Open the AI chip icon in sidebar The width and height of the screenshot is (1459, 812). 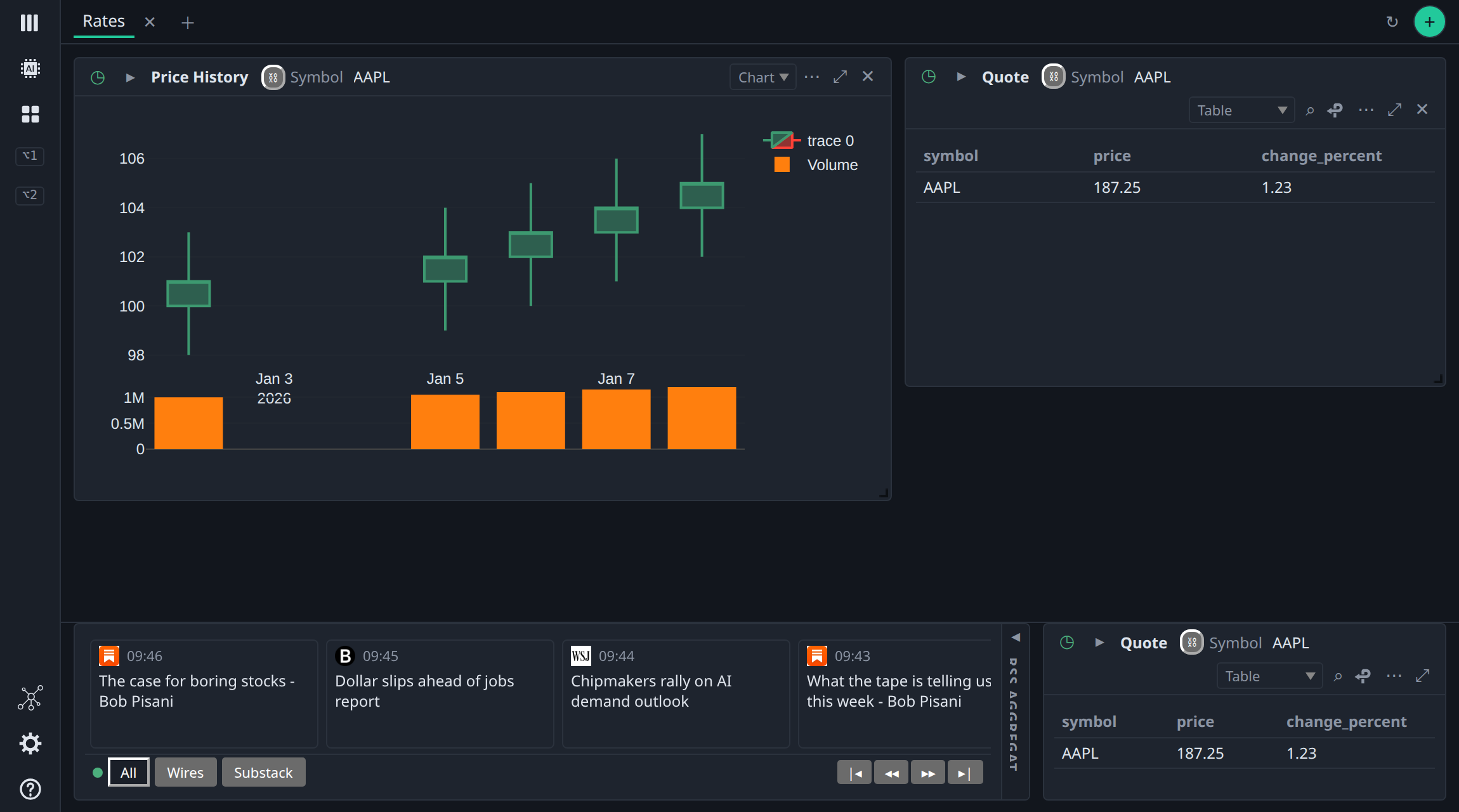pos(30,69)
